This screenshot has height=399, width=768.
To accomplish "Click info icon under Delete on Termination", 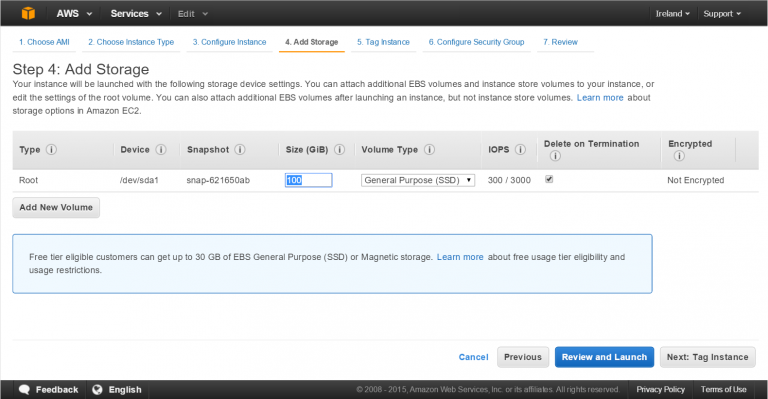I will pyautogui.click(x=555, y=156).
